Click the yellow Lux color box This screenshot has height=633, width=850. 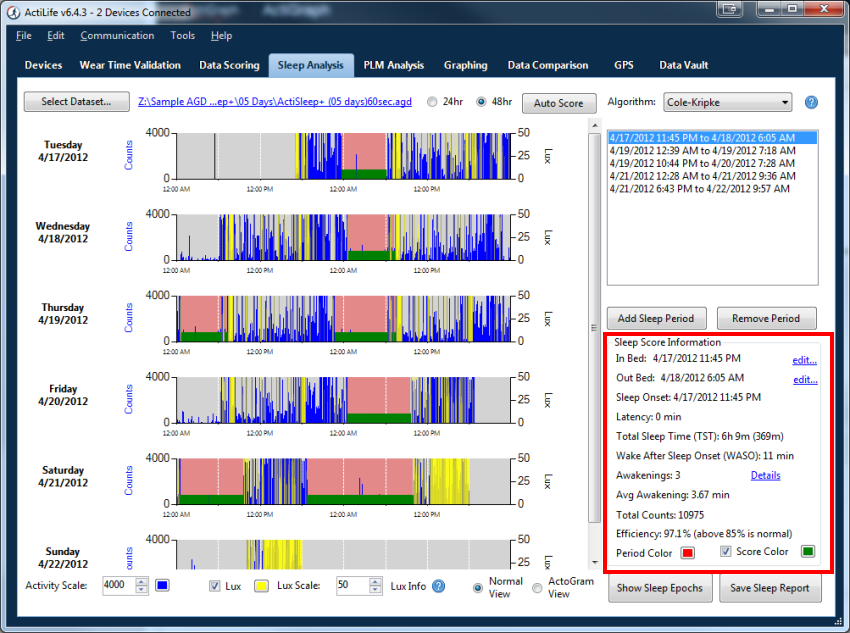(260, 586)
